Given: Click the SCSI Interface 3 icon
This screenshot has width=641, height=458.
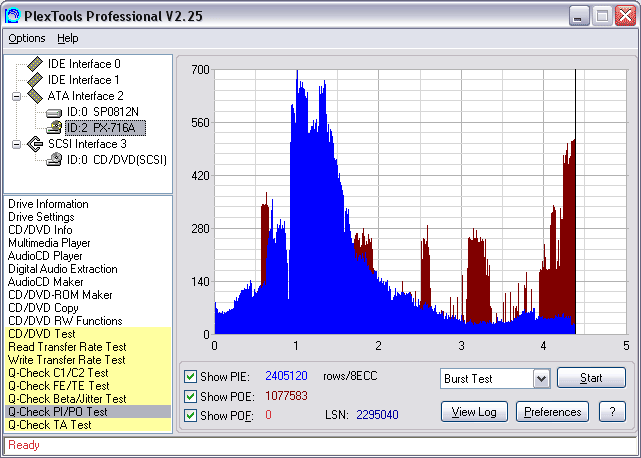Looking at the screenshot, I should tap(35, 144).
